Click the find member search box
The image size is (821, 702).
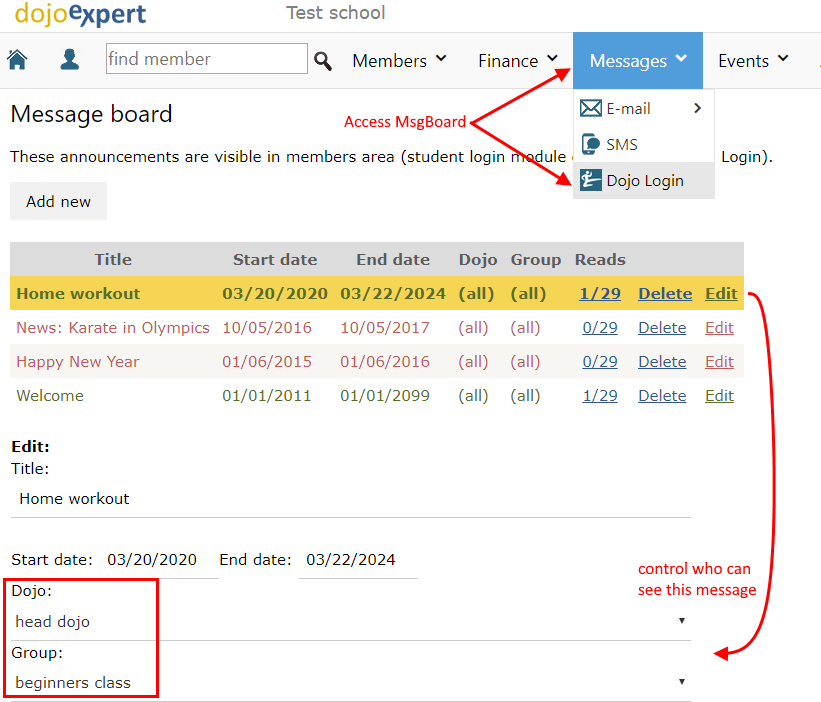coord(206,59)
